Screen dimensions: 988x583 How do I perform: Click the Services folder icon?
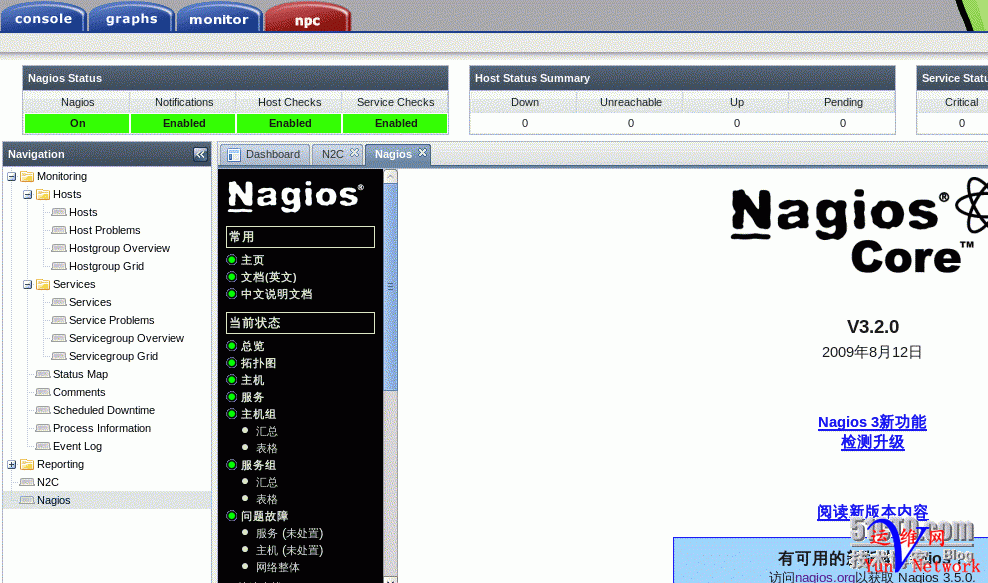click(x=43, y=284)
